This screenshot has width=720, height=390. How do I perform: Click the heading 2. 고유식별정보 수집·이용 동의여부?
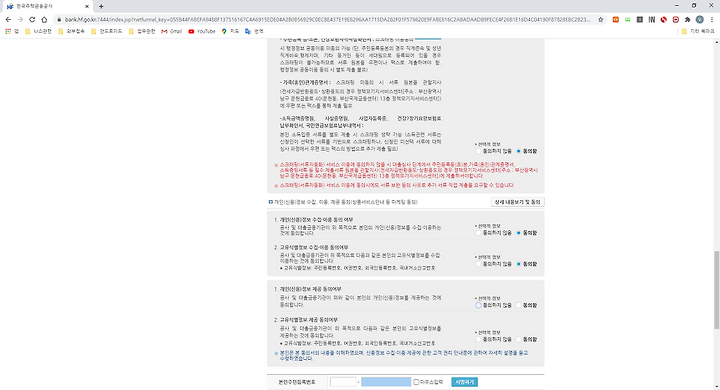(x=311, y=248)
